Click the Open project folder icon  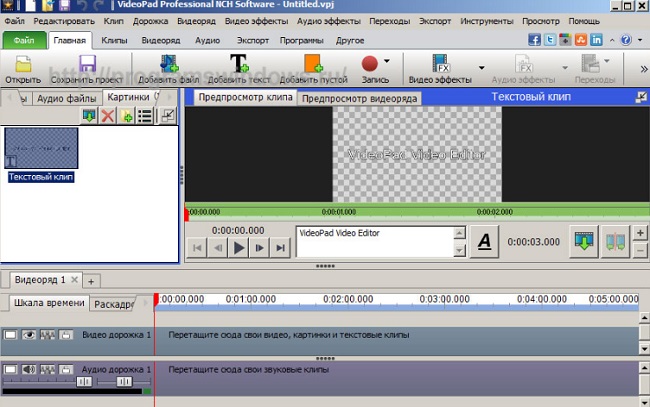click(22, 68)
